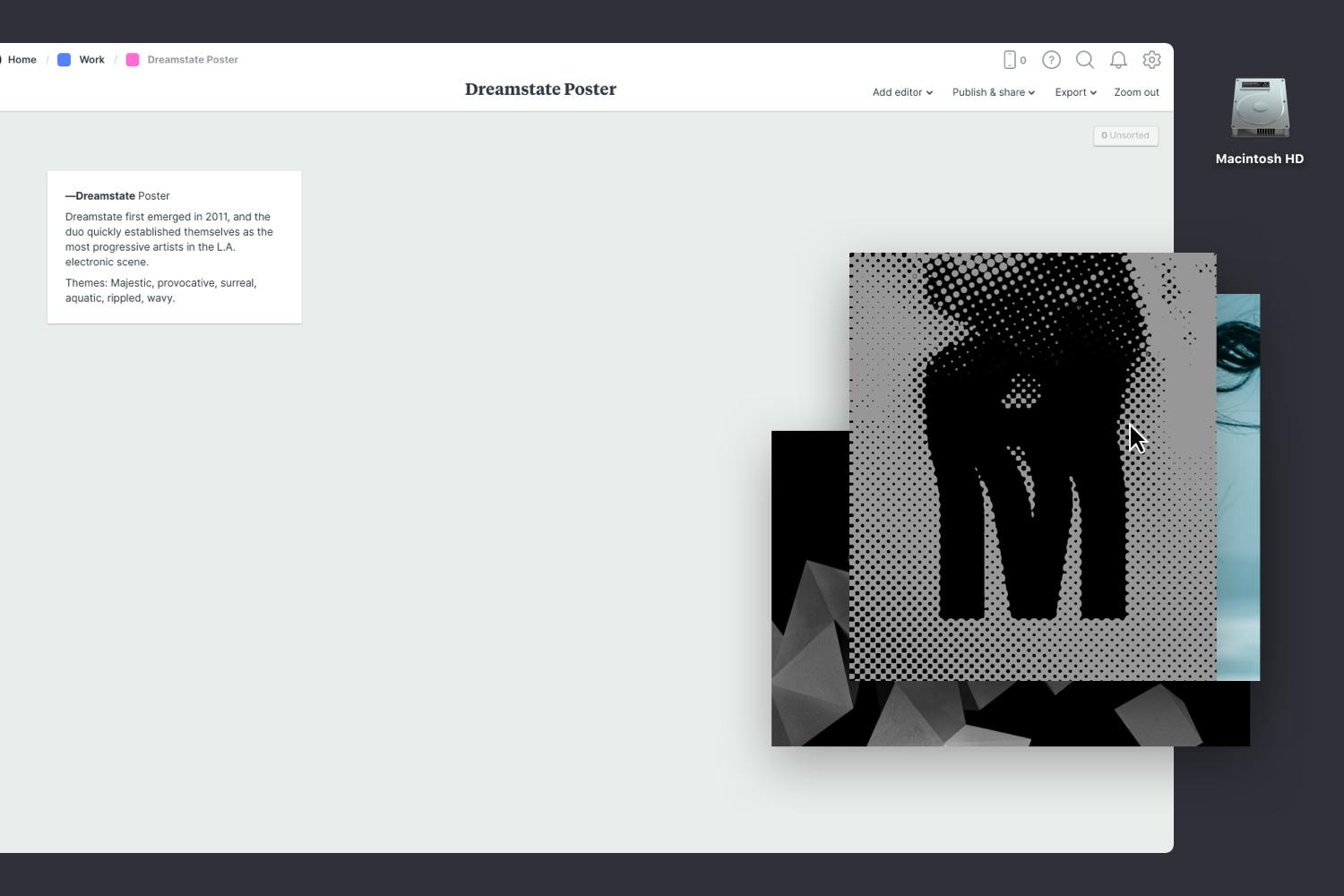Click the Zoom out button
This screenshot has width=1344, height=896.
(x=1136, y=92)
